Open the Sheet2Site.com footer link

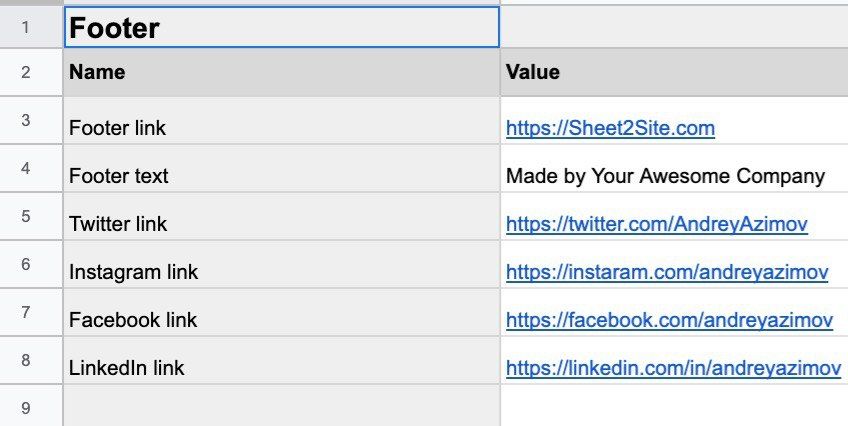[x=610, y=128]
